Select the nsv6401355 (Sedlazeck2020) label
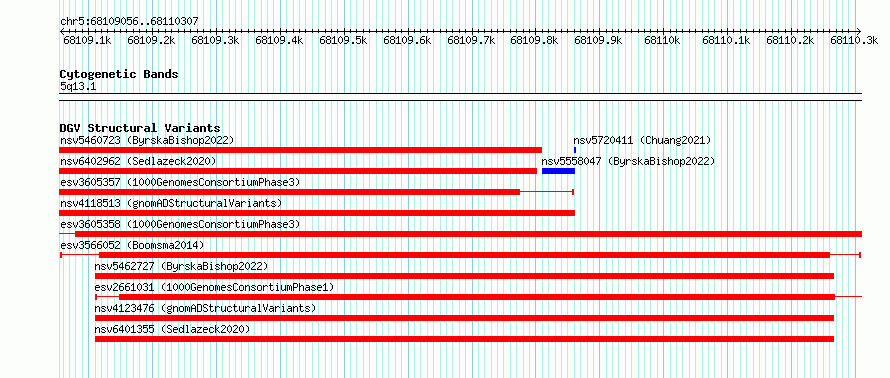 (x=172, y=329)
